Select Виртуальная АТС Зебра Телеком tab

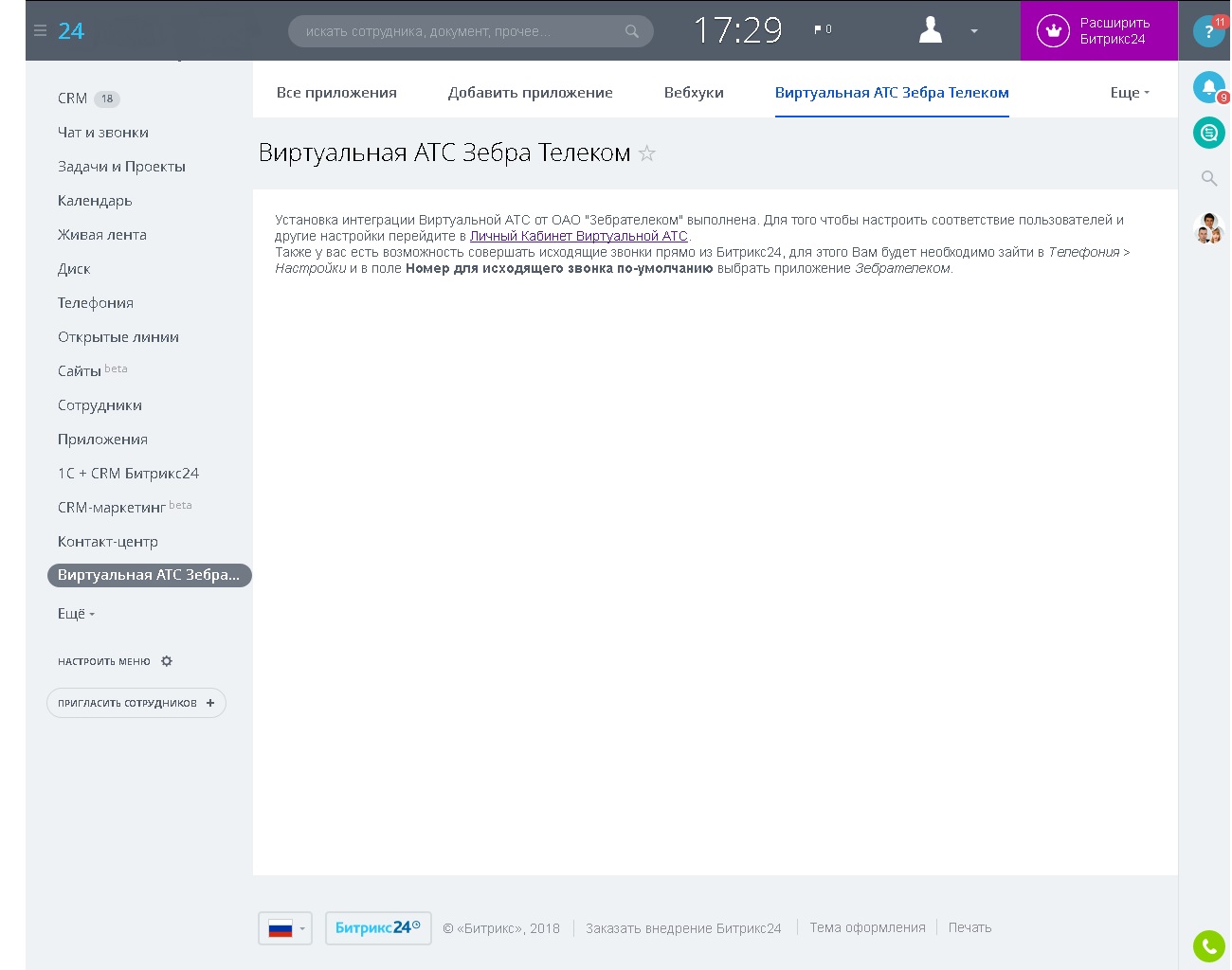click(892, 93)
